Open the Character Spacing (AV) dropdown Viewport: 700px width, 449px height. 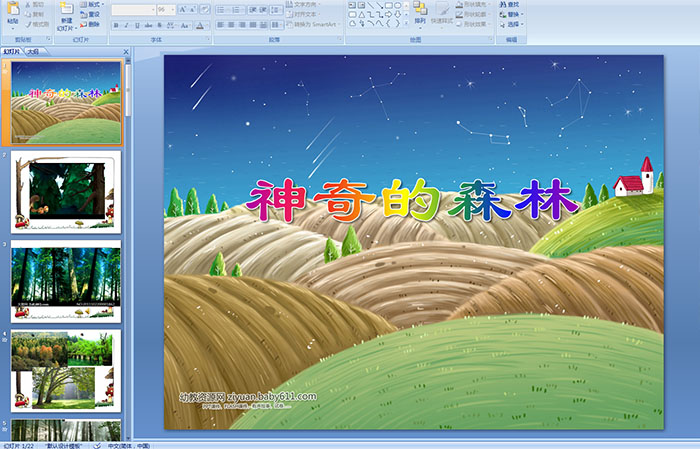(x=171, y=25)
